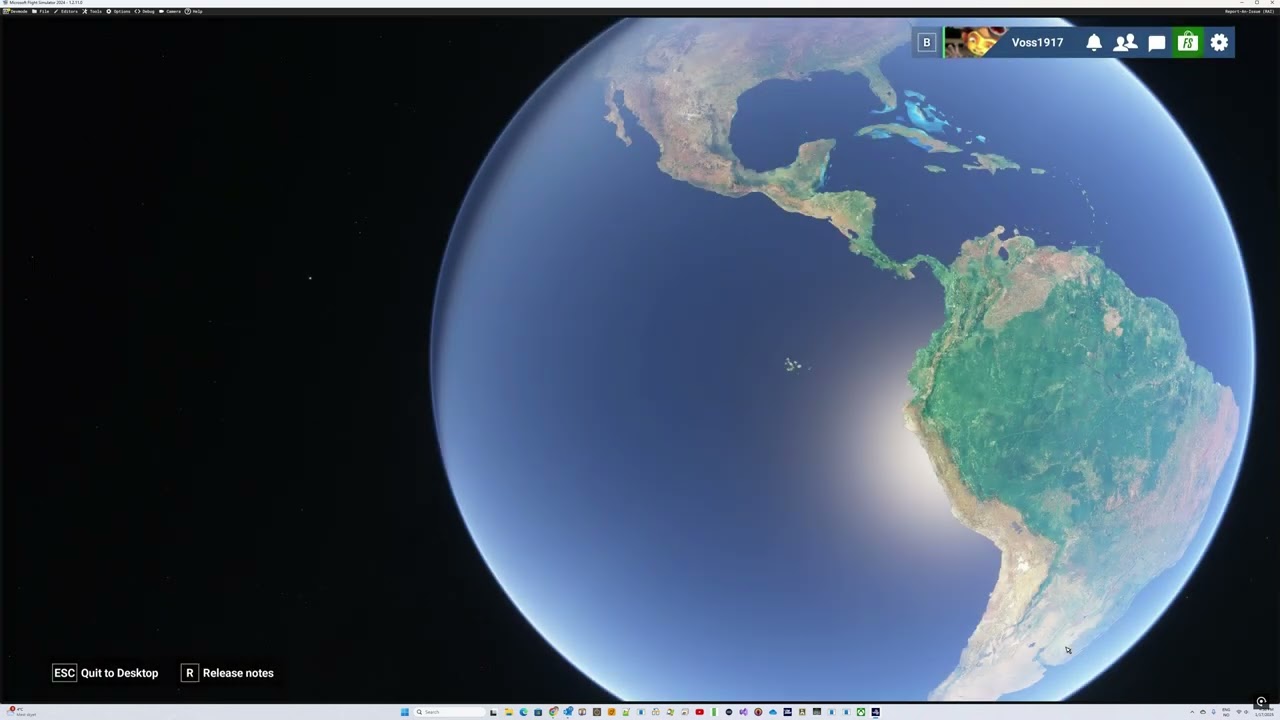Click the Windows taskbar Search box
The height and width of the screenshot is (720, 1280).
[x=449, y=712]
